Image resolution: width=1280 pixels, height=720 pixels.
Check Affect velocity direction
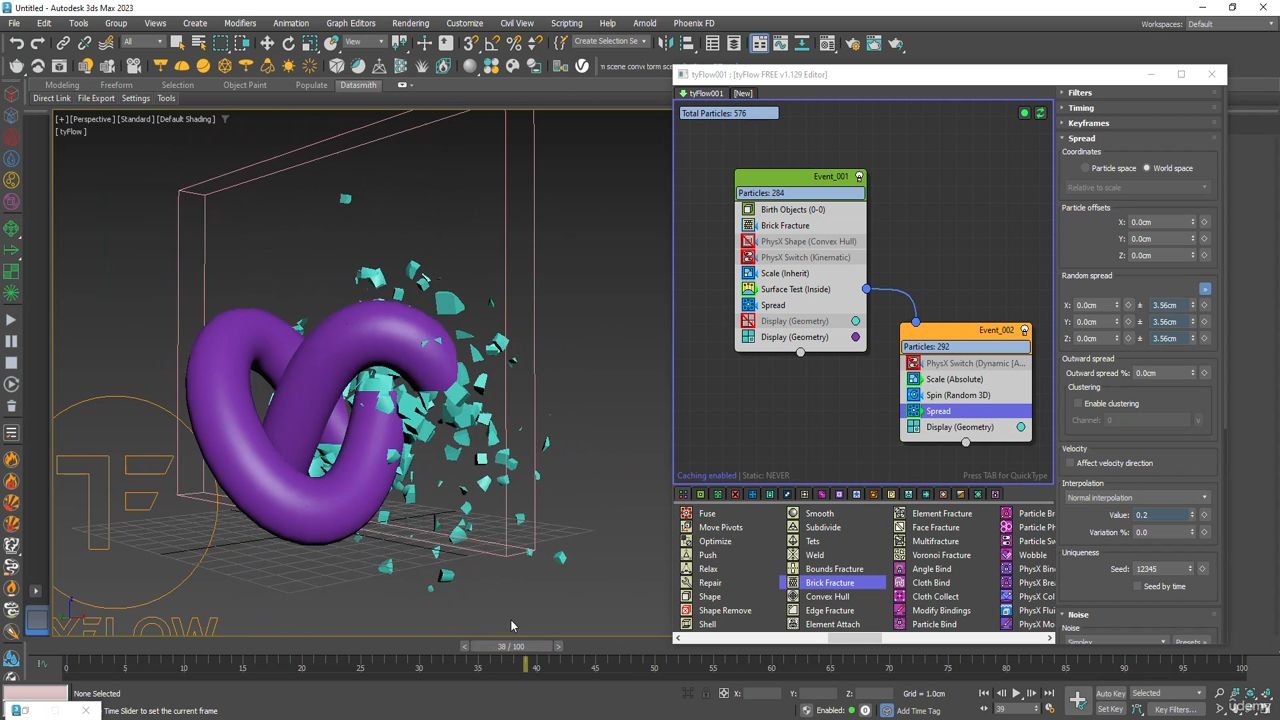1070,463
